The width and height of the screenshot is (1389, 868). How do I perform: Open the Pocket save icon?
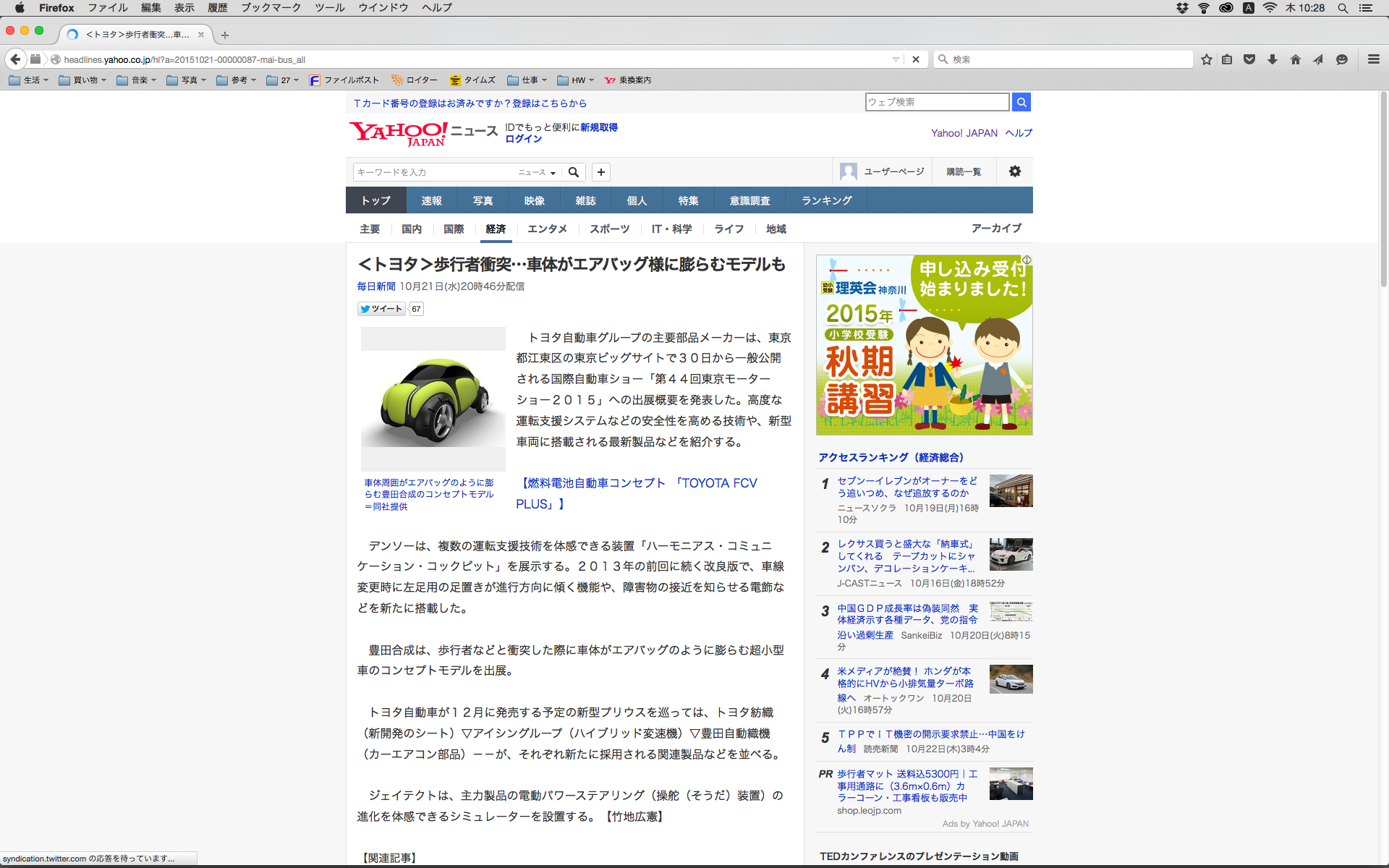tap(1249, 59)
